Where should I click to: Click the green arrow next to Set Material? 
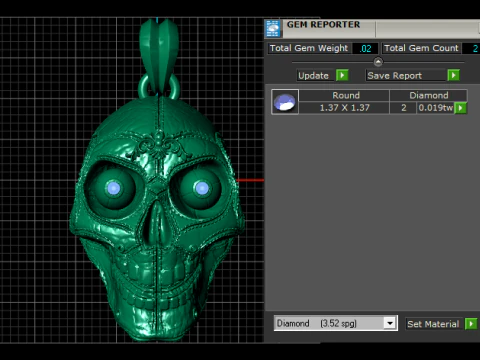point(471,324)
